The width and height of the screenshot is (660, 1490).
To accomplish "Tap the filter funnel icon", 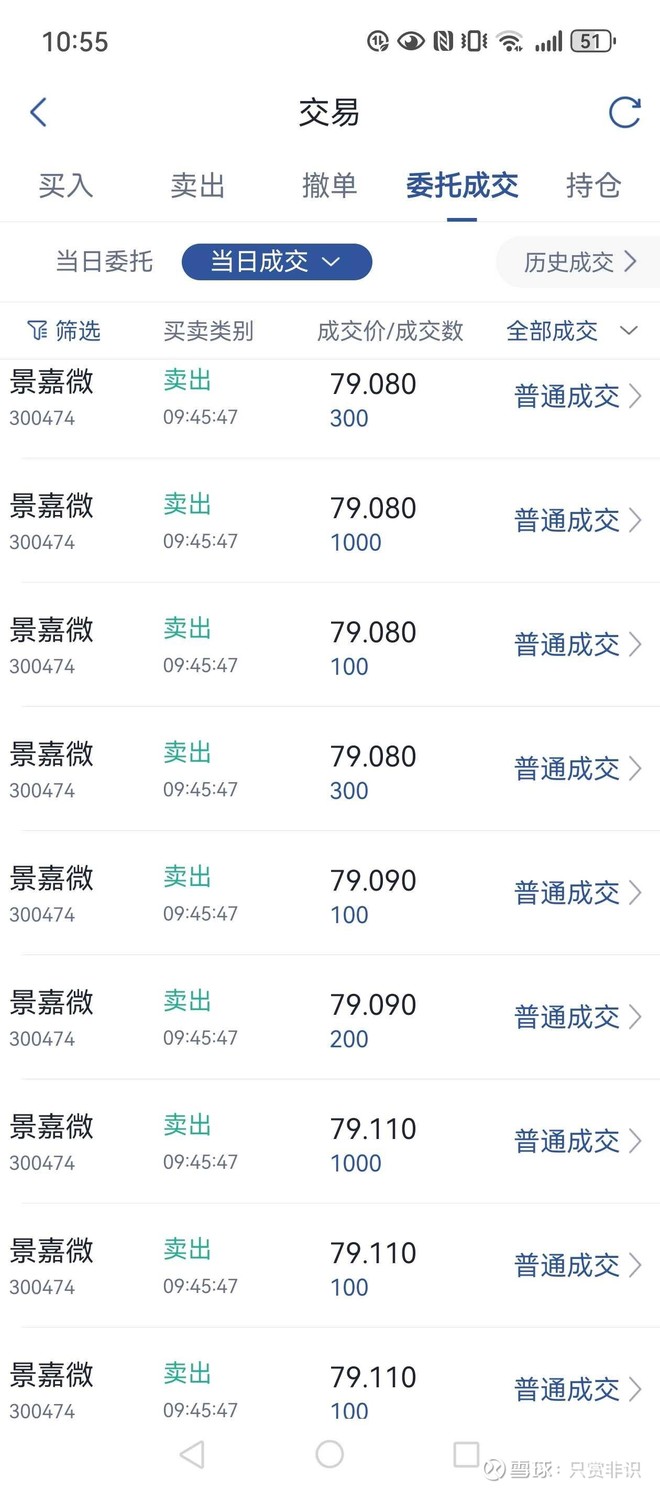I will tap(37, 331).
